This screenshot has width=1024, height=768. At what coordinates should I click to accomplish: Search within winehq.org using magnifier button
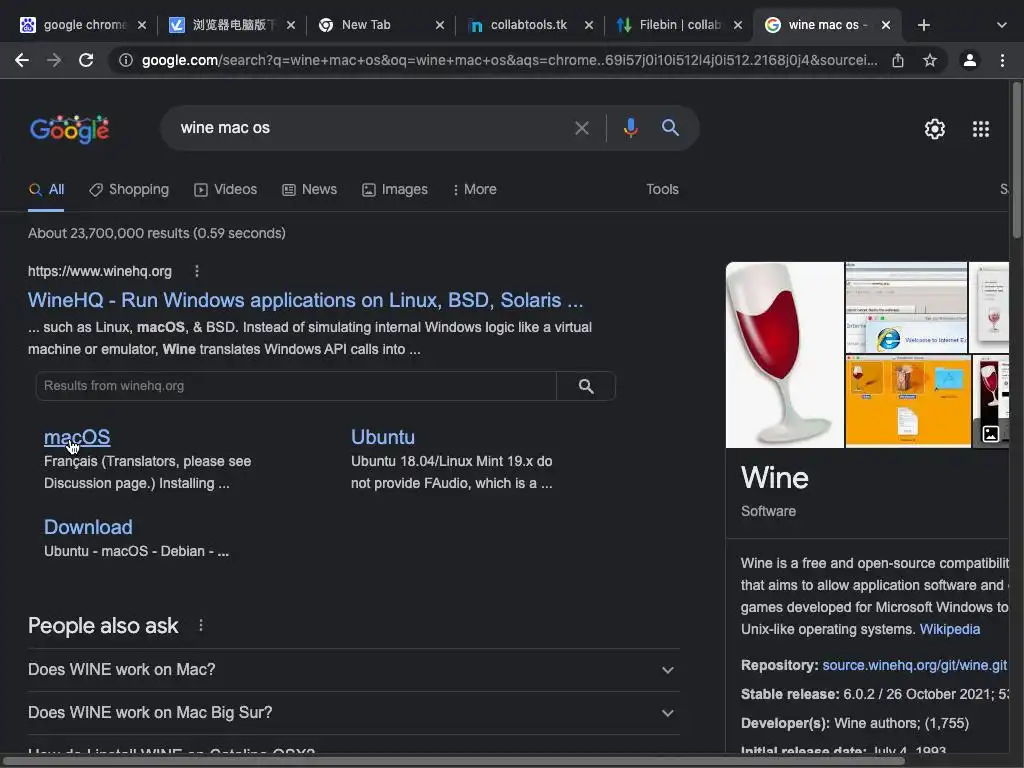coord(586,386)
